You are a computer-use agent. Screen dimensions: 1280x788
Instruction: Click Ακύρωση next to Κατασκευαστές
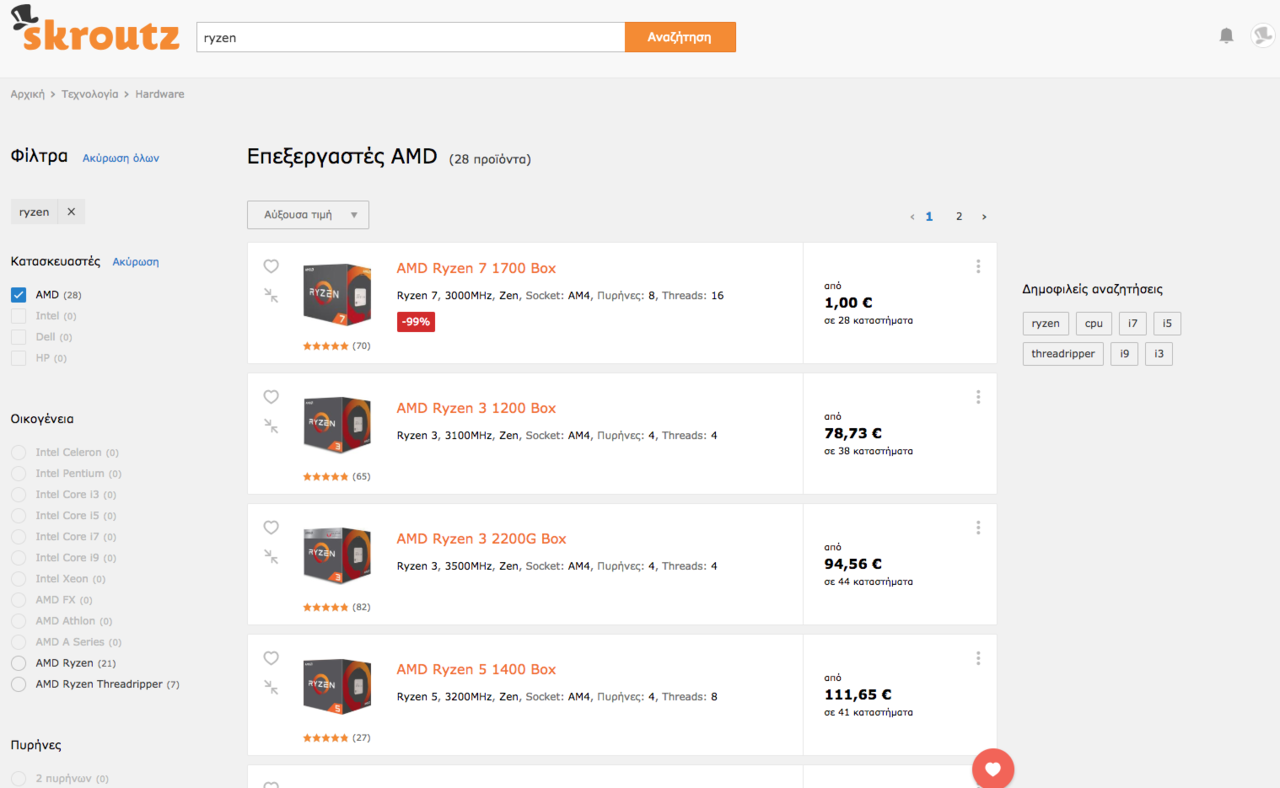tap(136, 262)
